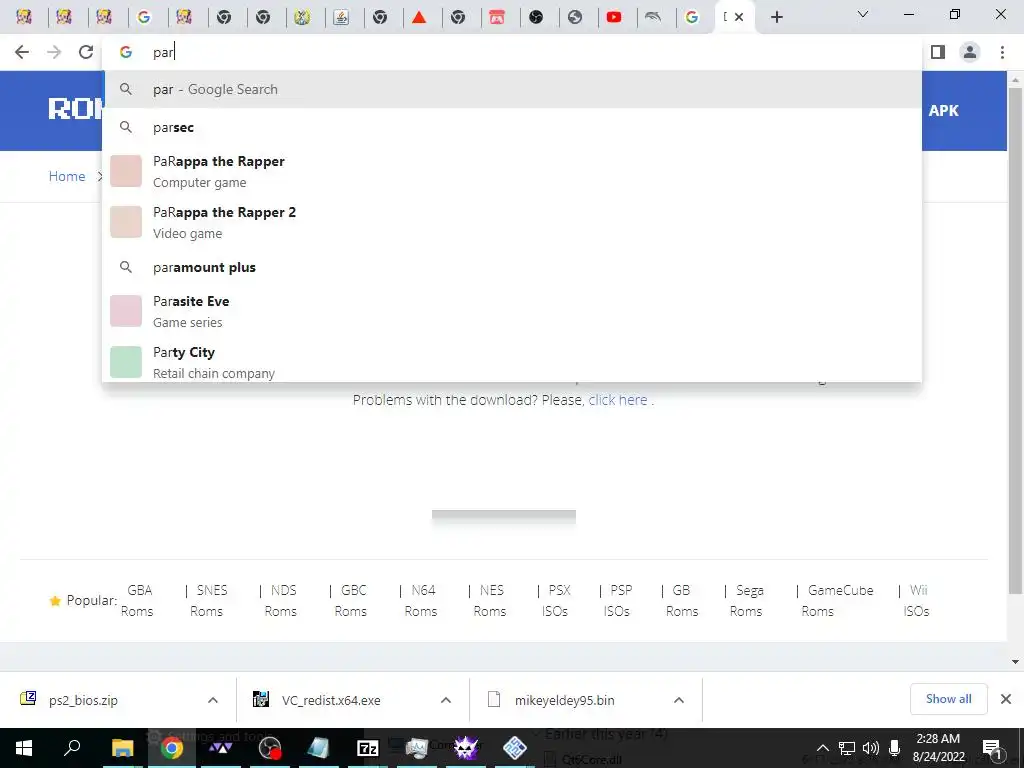
Task: Switch to the red triangle tab
Action: [419, 17]
